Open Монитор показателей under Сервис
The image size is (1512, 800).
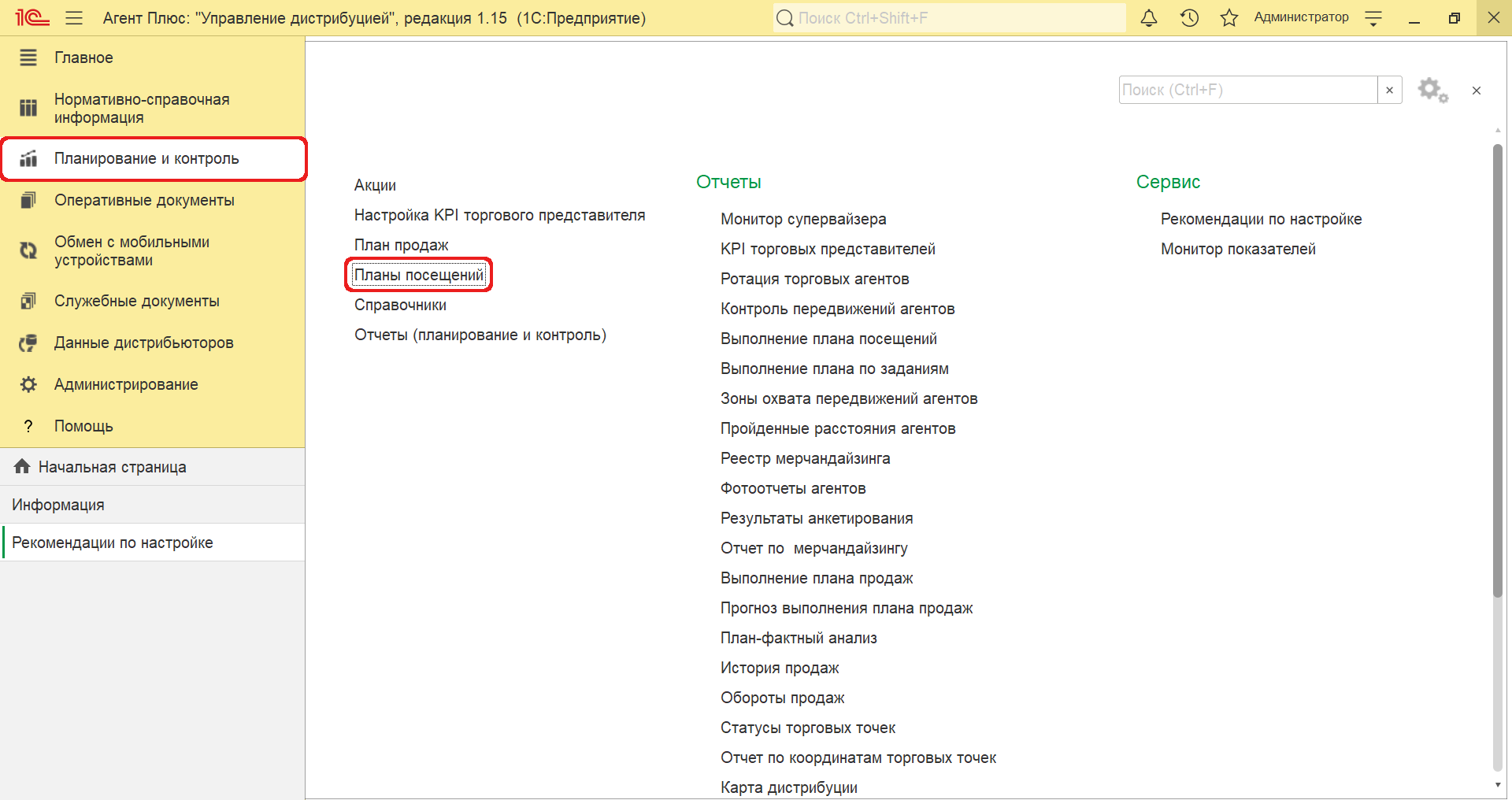[x=1238, y=249]
